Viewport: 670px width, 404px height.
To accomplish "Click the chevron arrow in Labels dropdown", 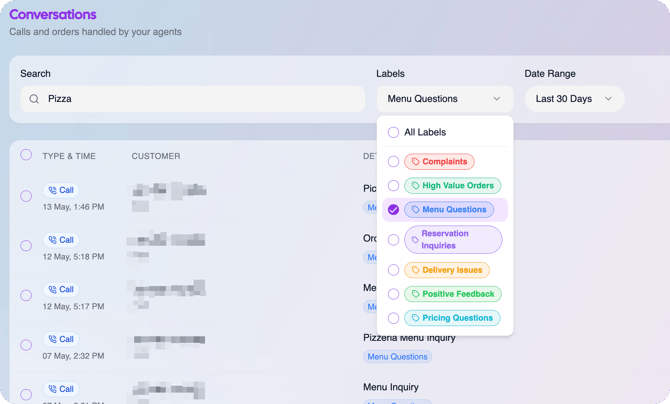I will click(497, 99).
